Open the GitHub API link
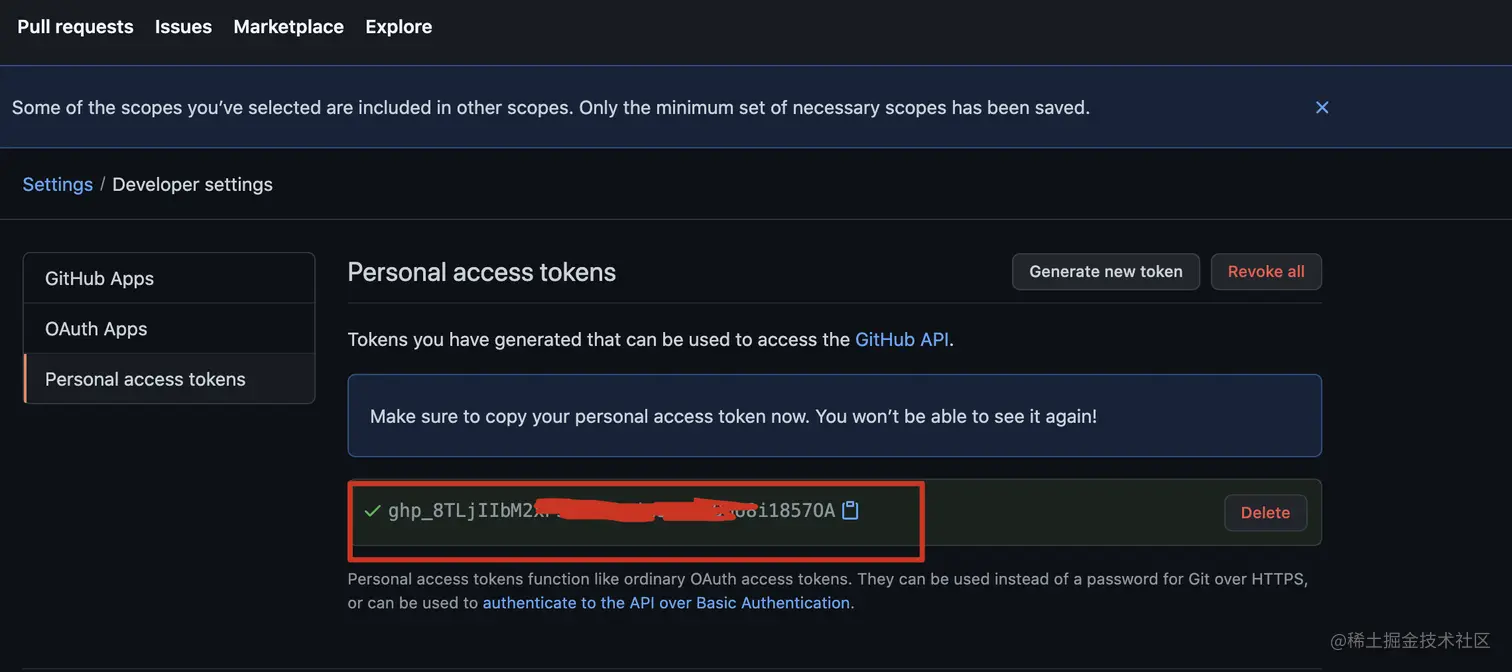The image size is (1512, 672). (x=902, y=340)
